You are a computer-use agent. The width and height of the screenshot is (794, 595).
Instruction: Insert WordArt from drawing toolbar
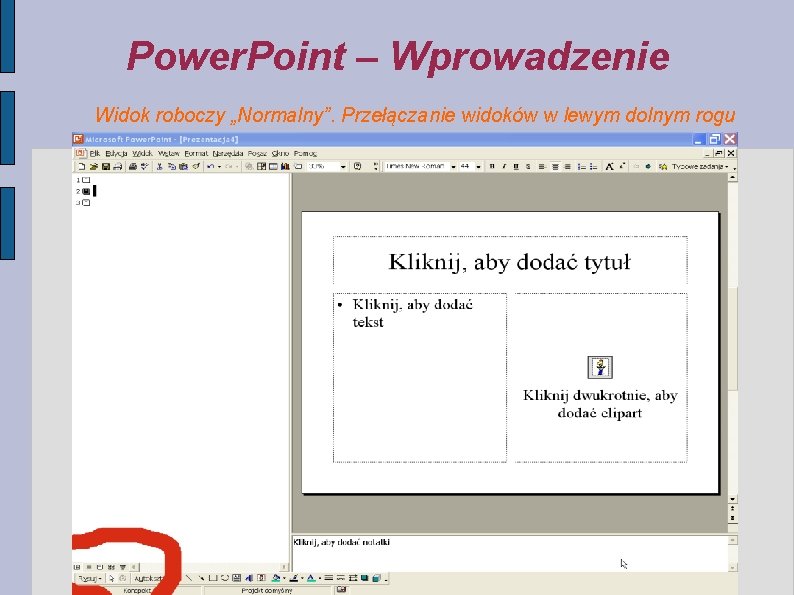[249, 578]
